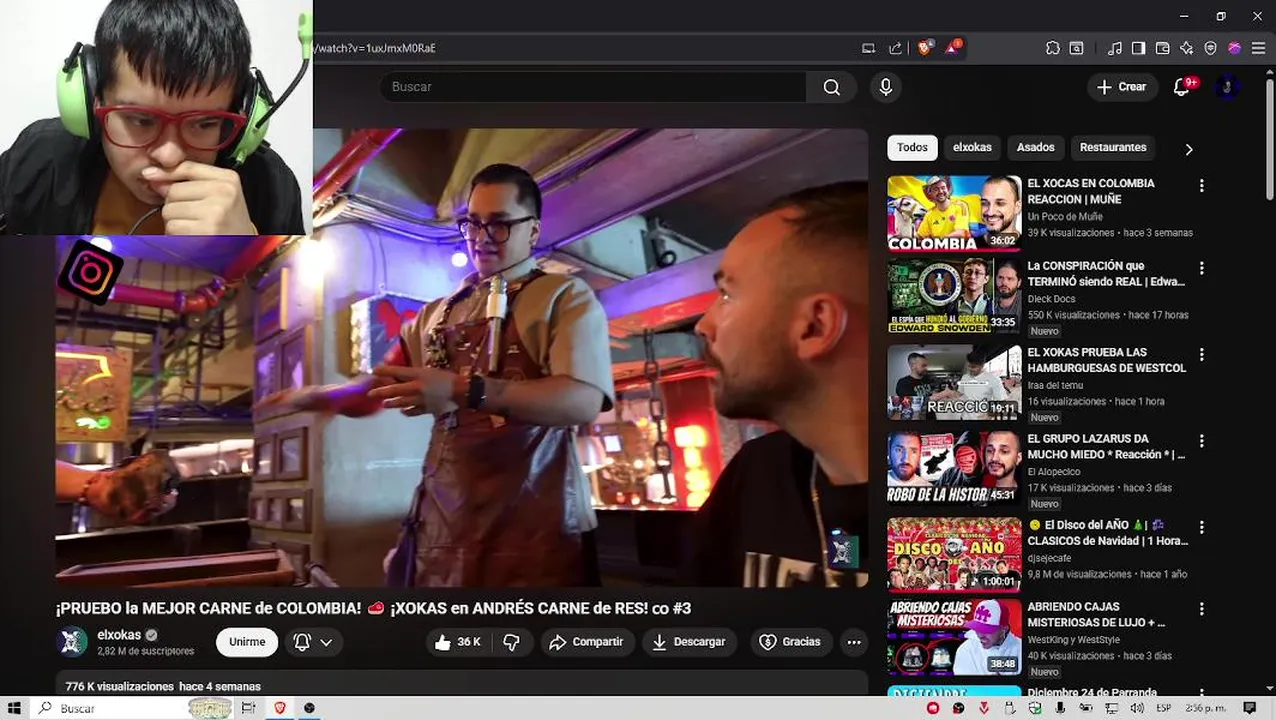Click the browser address bar URL
The width and height of the screenshot is (1276, 720).
coord(376,48)
